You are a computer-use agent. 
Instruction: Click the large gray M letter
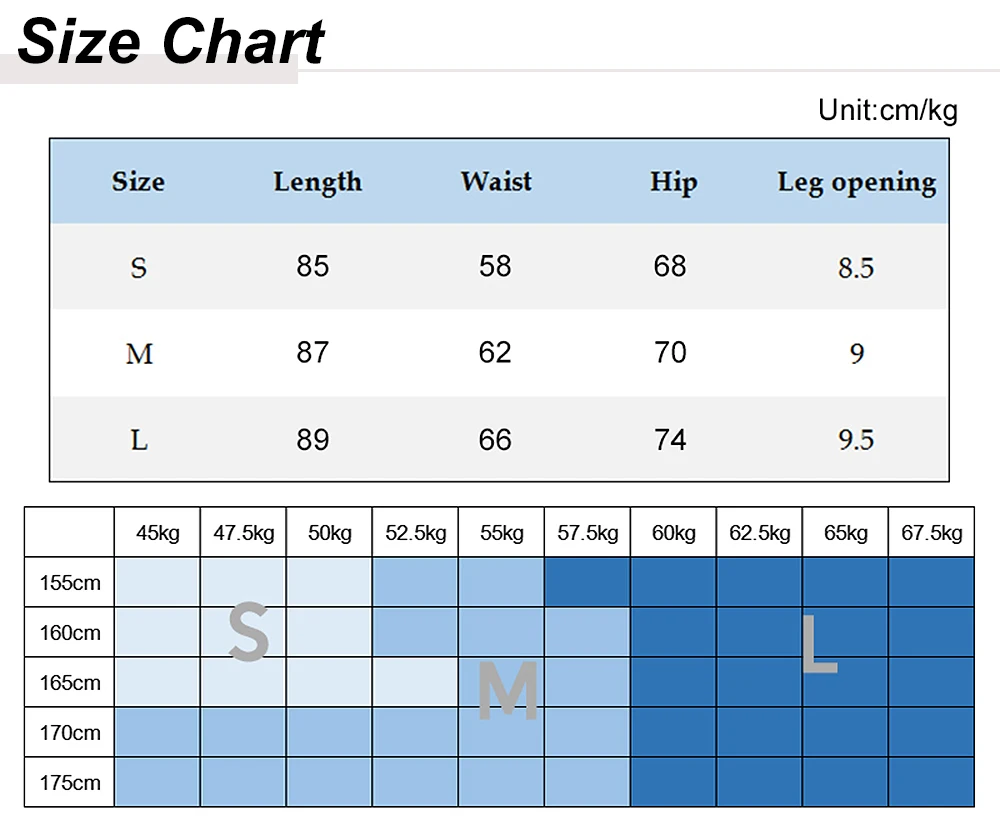(508, 690)
